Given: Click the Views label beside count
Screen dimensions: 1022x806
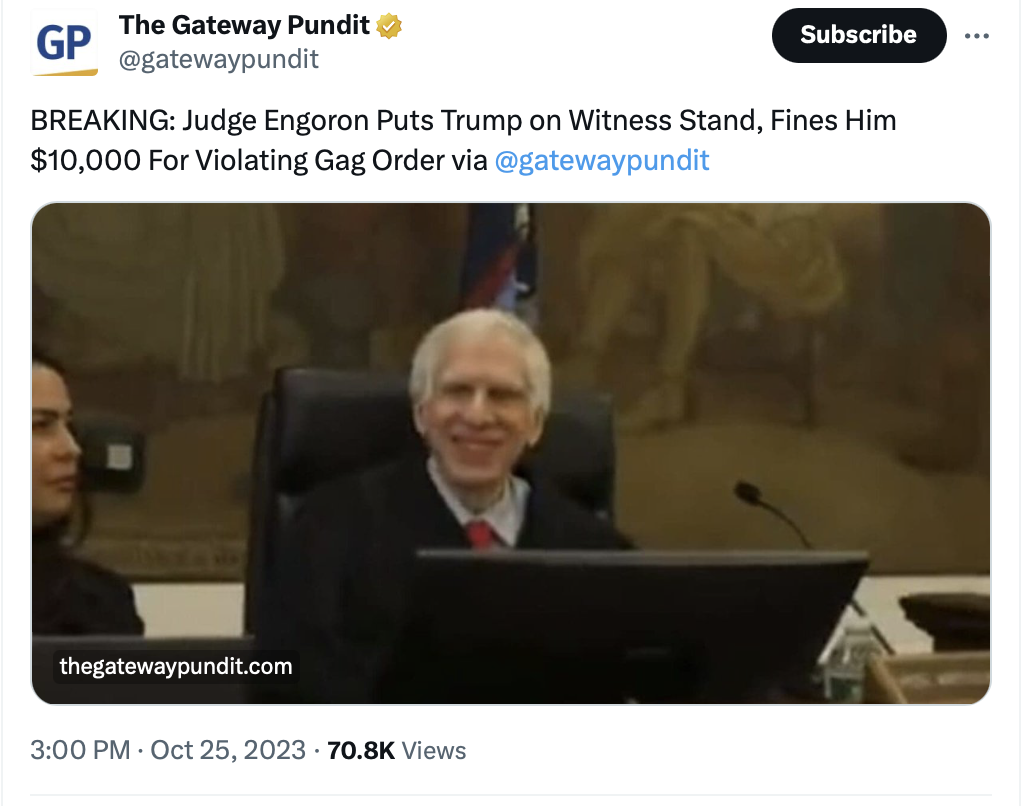Looking at the screenshot, I should pos(433,751).
